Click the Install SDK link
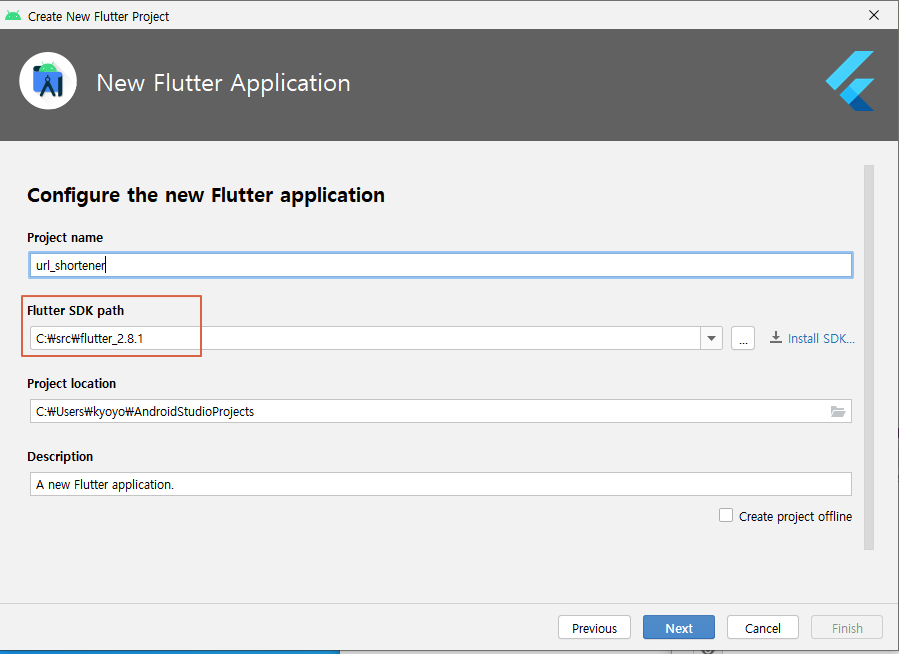This screenshot has height=654, width=899. 821,338
